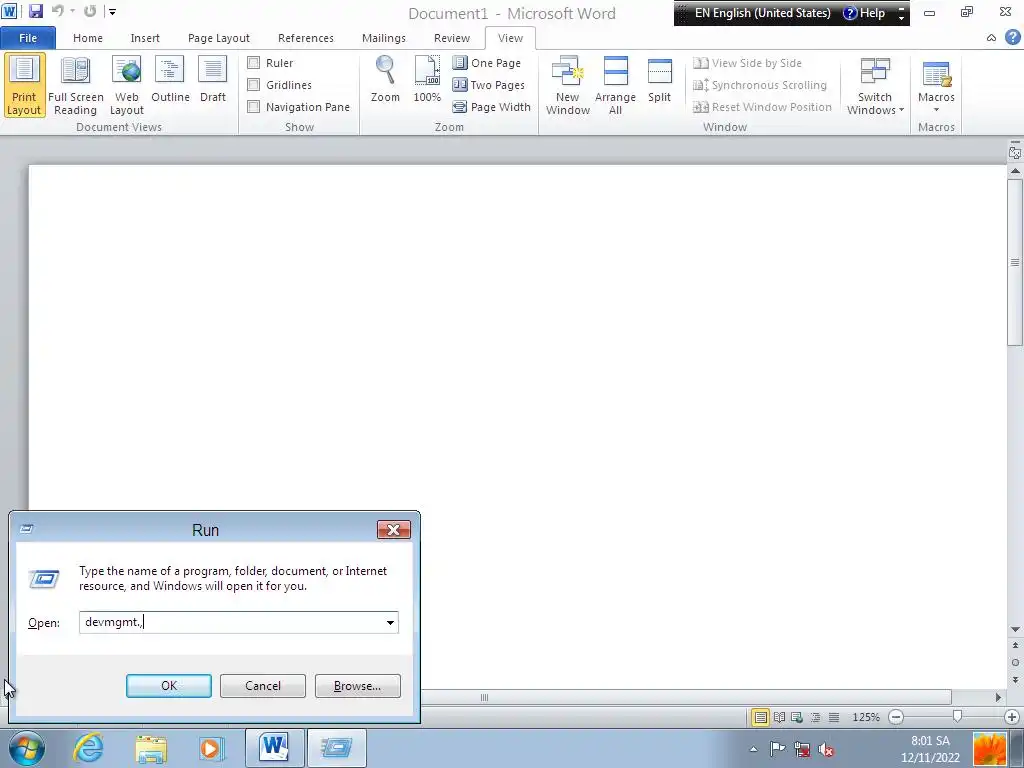The height and width of the screenshot is (768, 1024).
Task: Choose One Page zoom
Action: (487, 63)
